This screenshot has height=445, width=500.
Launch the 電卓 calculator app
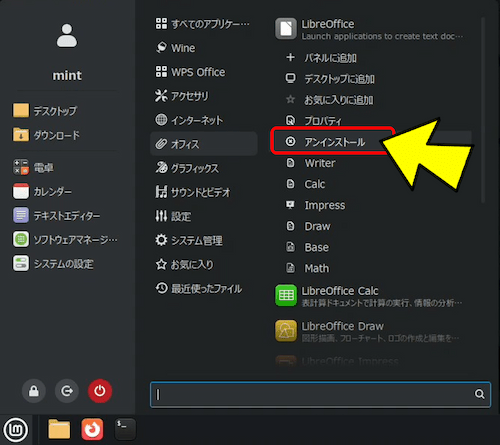[33, 168]
